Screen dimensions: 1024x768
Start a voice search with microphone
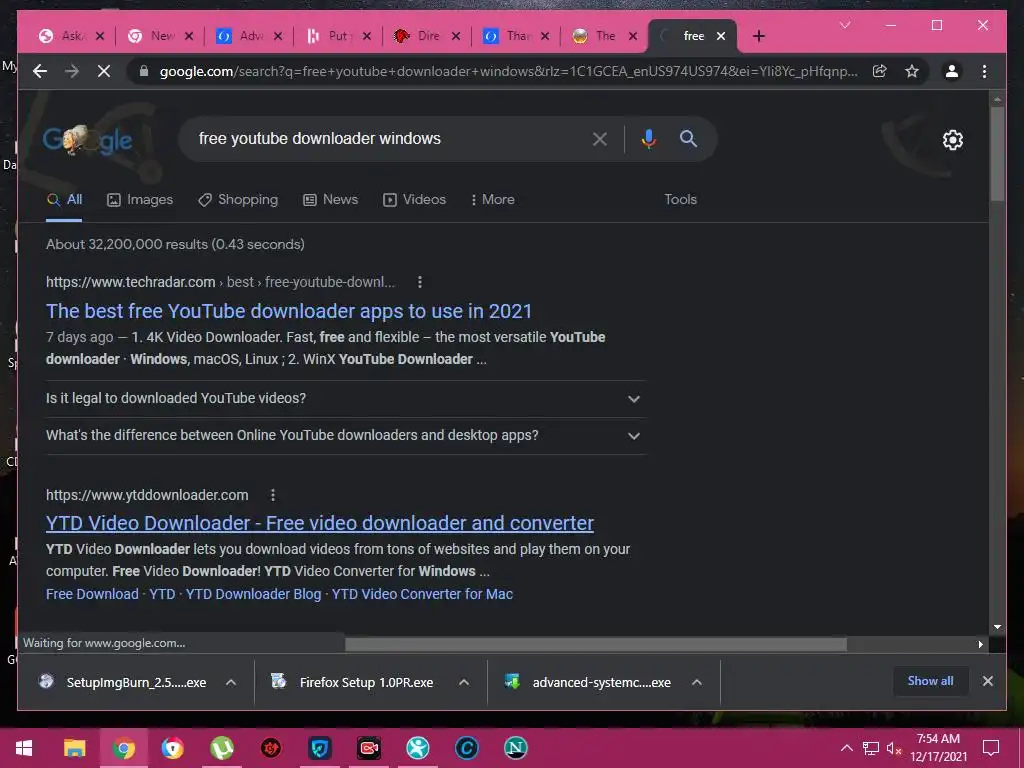648,138
